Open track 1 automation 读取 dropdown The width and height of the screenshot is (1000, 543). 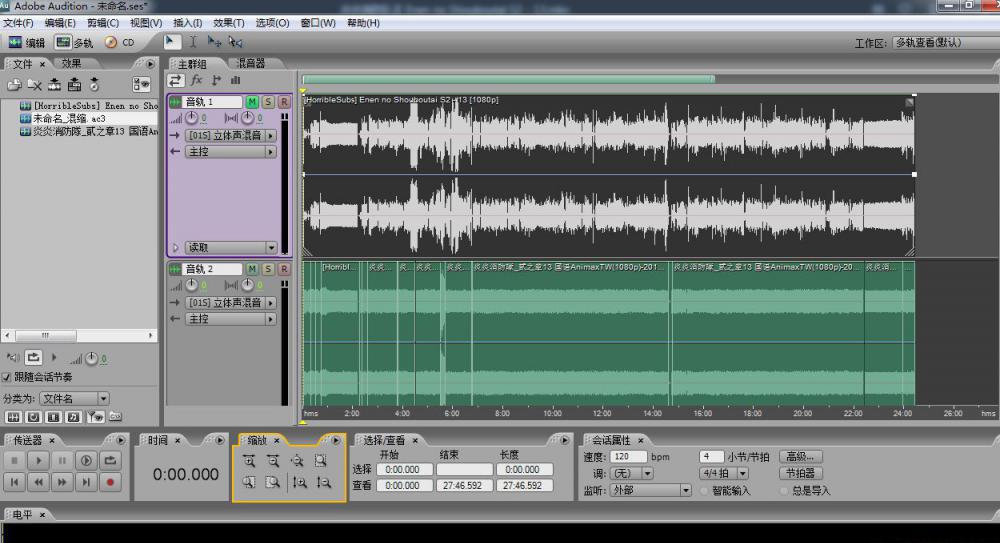(231, 248)
